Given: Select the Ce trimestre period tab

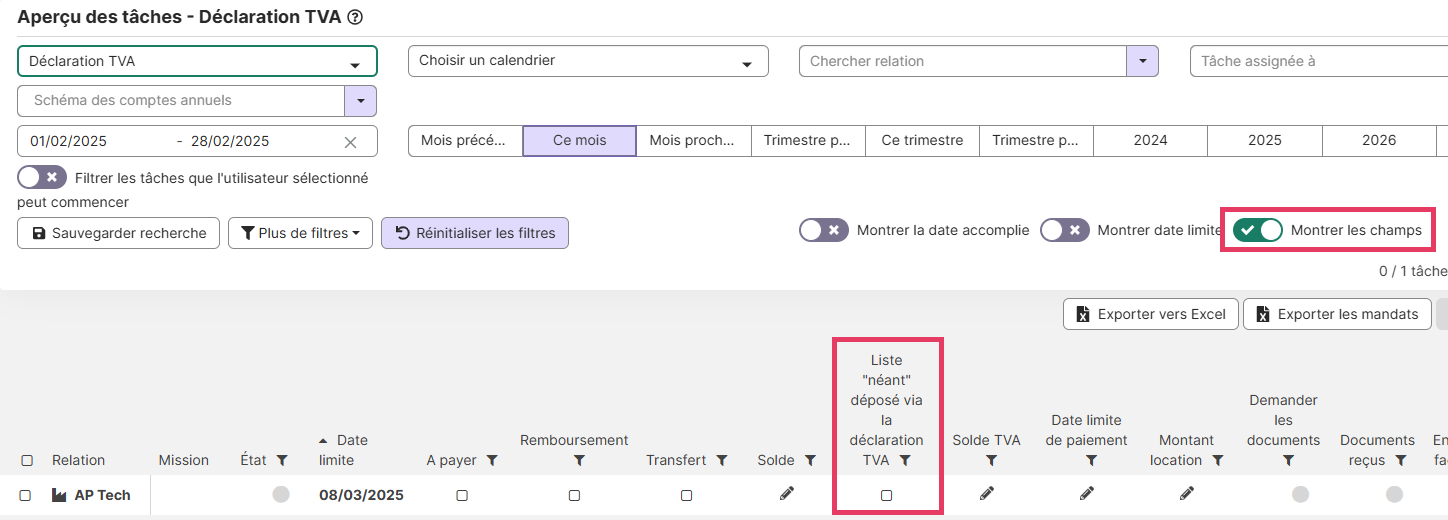Looking at the screenshot, I should point(922,141).
